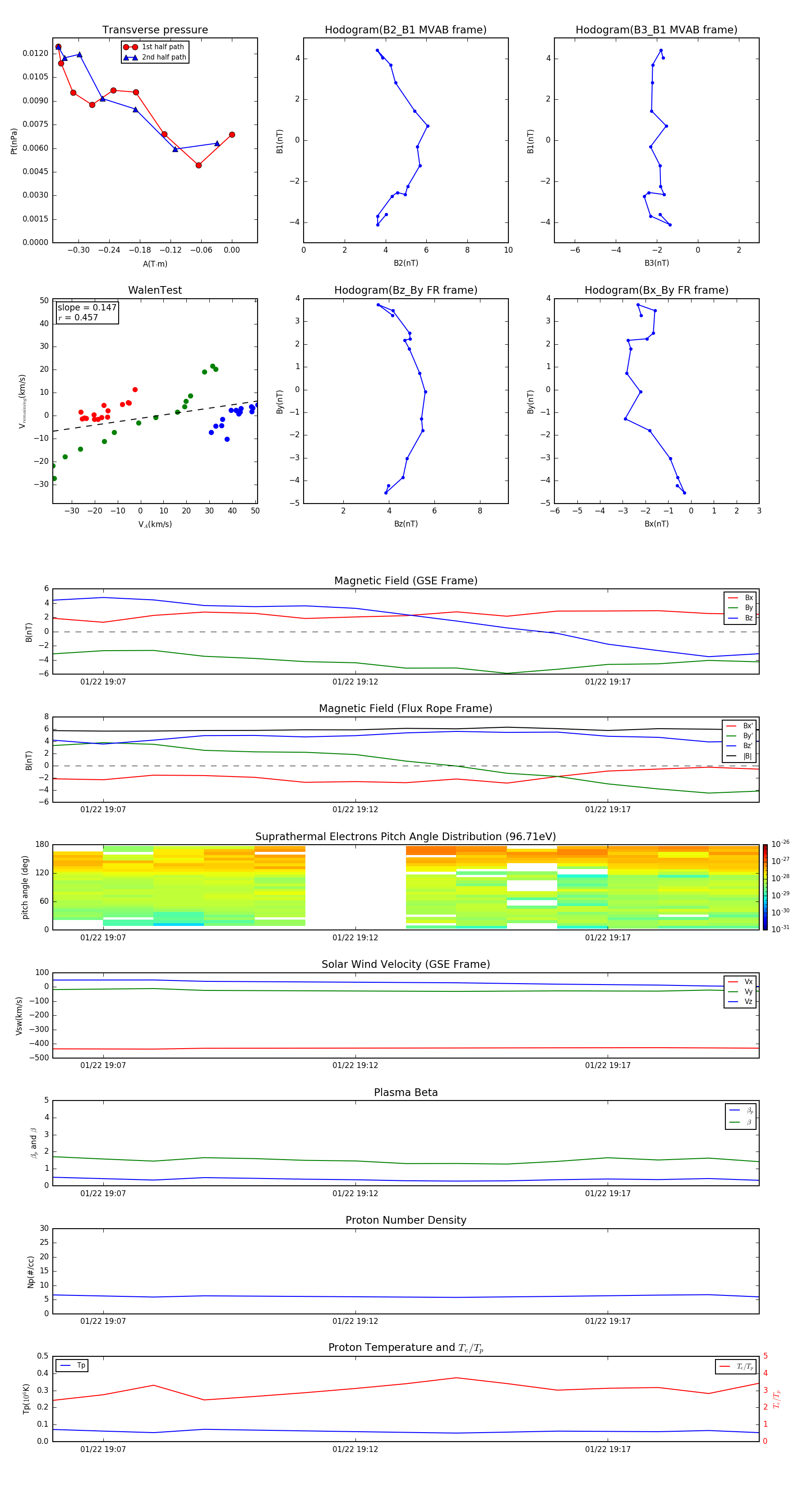Click the 'Vsw(km/s)' axis label
The image size is (812, 1489).
click(19, 1016)
